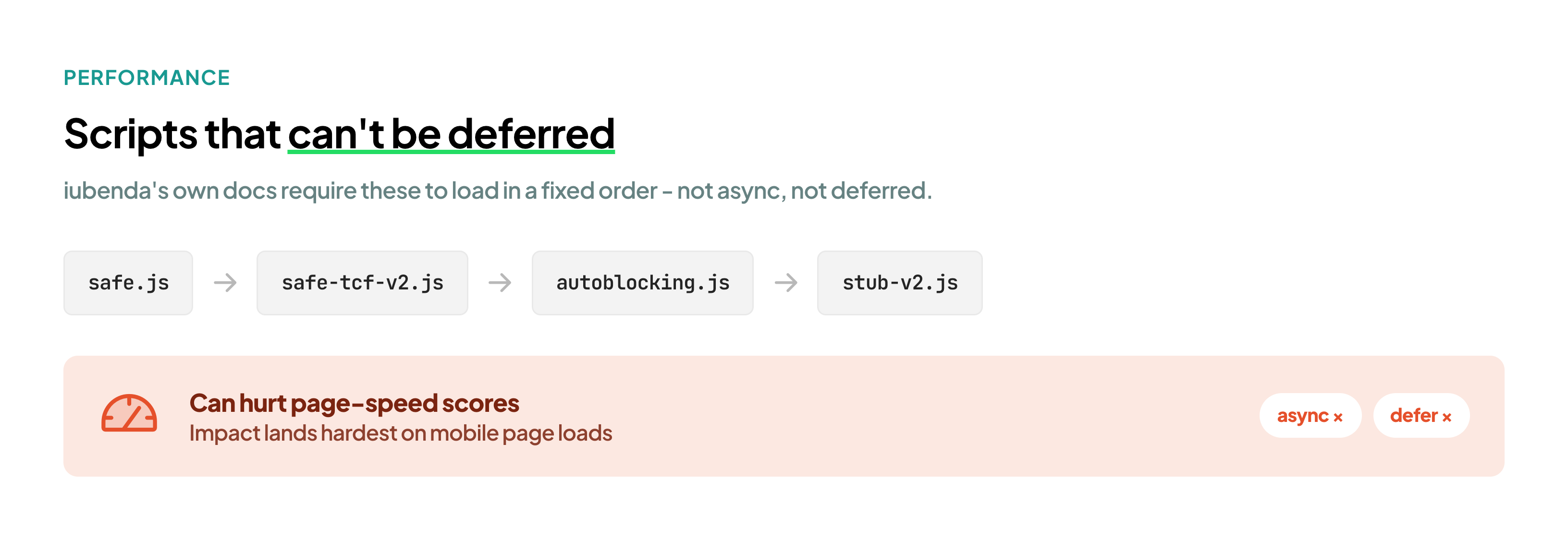This screenshot has height=540, width=1568.
Task: Click the async pill label
Action: (1303, 416)
